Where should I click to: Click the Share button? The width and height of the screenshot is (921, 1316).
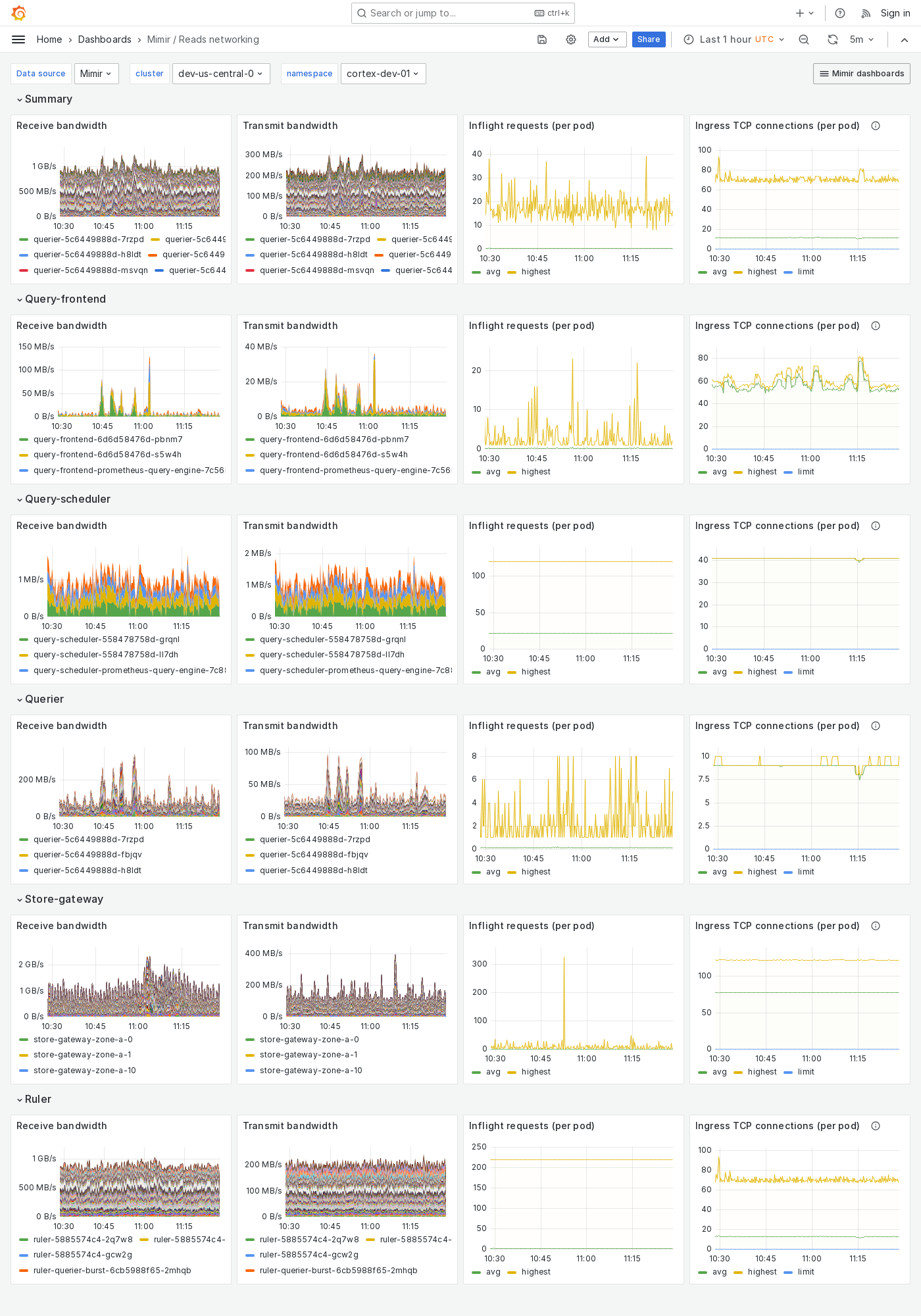tap(649, 39)
